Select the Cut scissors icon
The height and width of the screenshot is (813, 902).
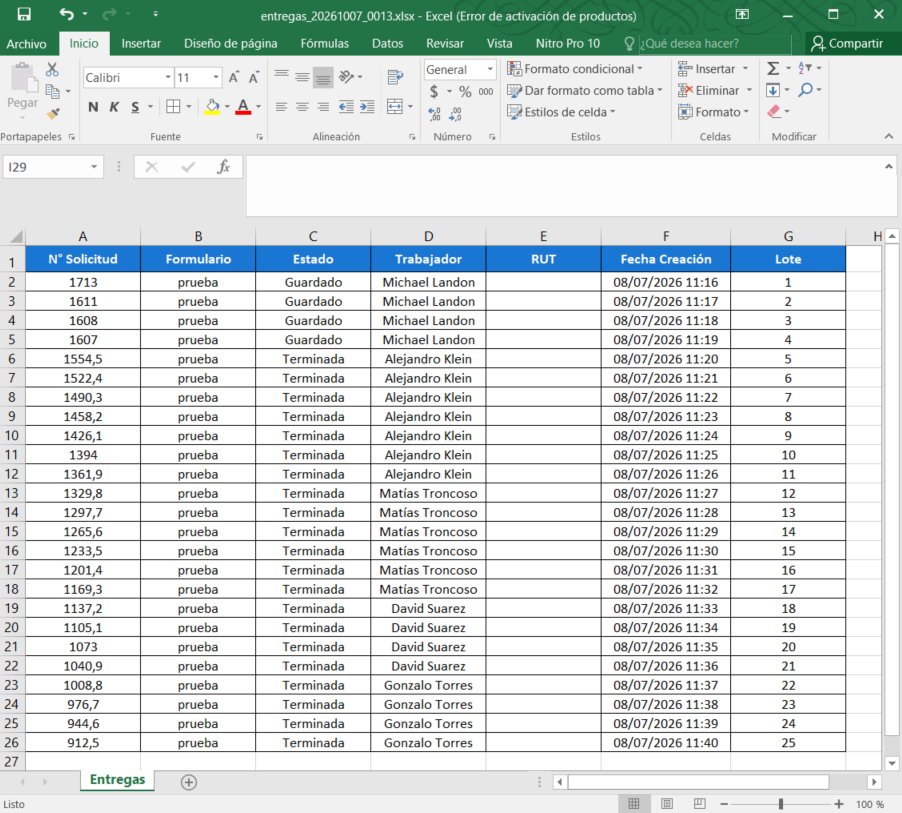point(52,70)
